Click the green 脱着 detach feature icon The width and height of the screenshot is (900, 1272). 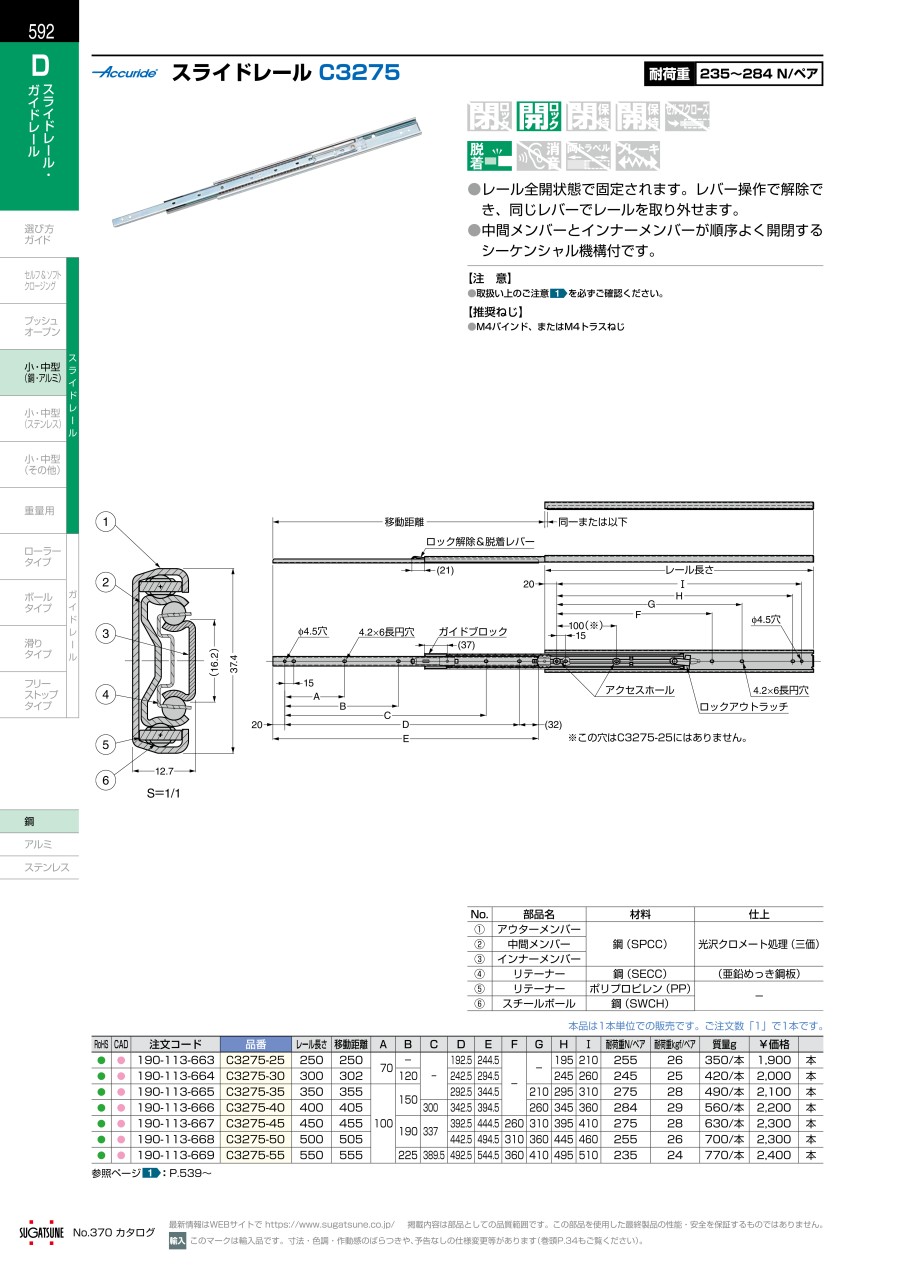tap(489, 155)
